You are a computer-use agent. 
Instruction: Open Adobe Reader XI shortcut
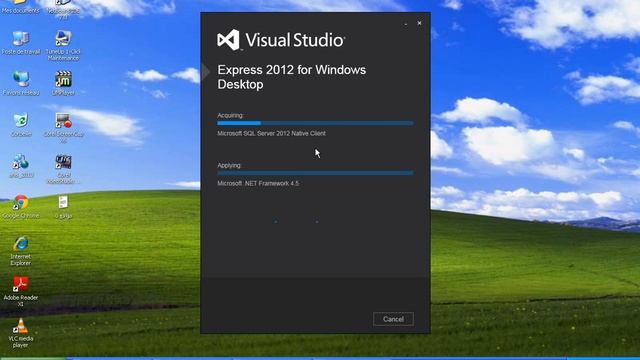click(21, 291)
